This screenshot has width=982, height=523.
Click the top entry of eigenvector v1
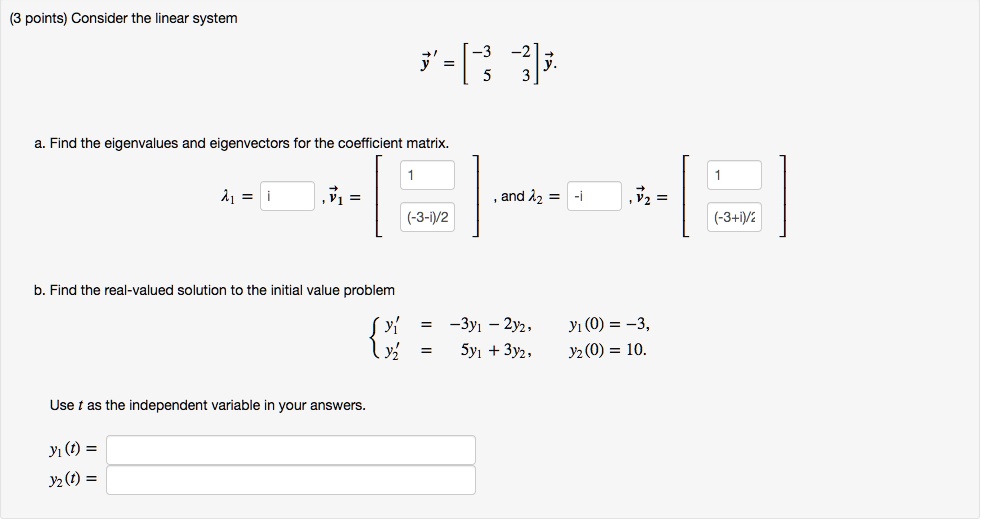(x=428, y=176)
